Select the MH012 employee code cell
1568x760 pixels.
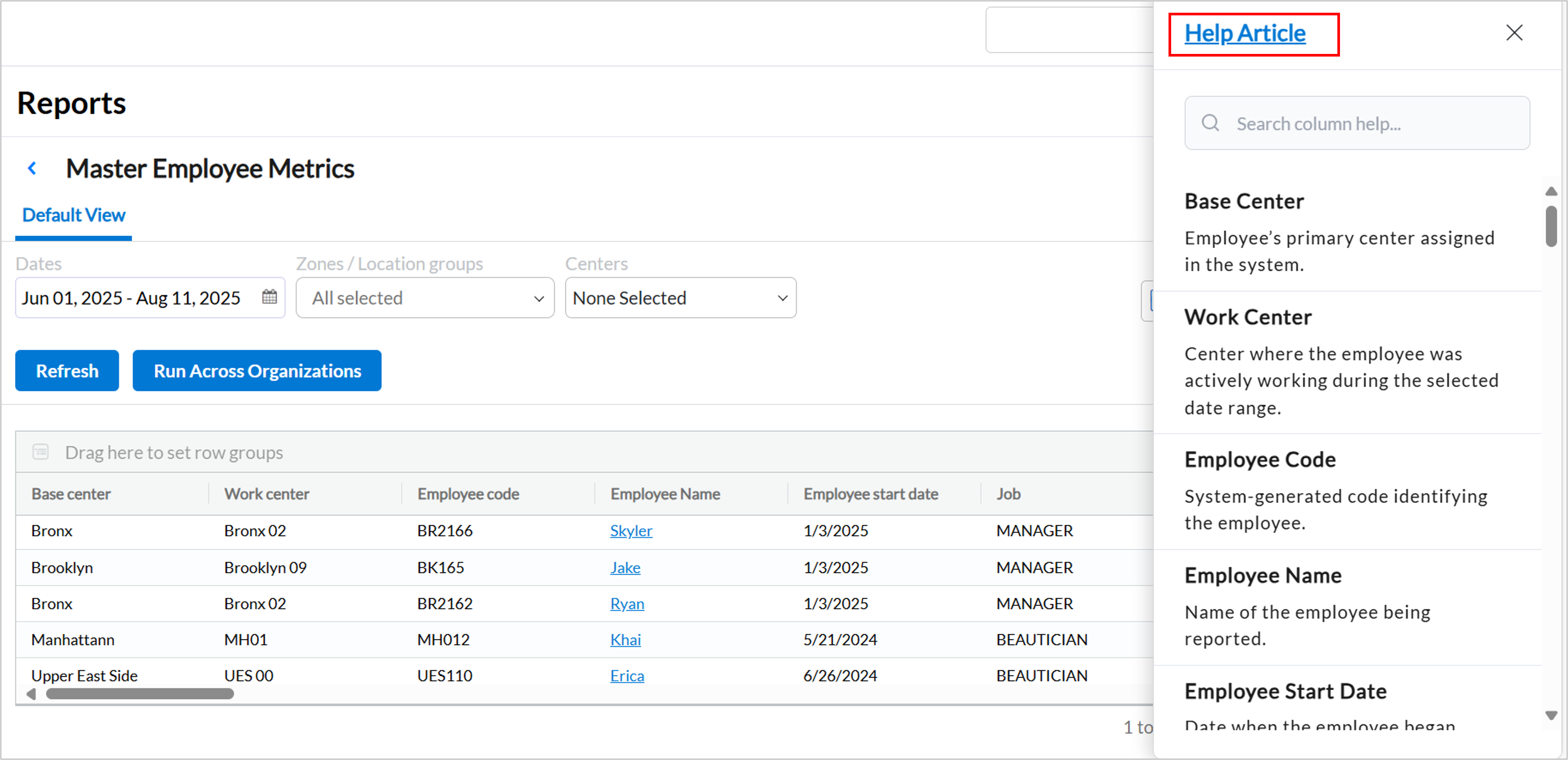click(443, 639)
